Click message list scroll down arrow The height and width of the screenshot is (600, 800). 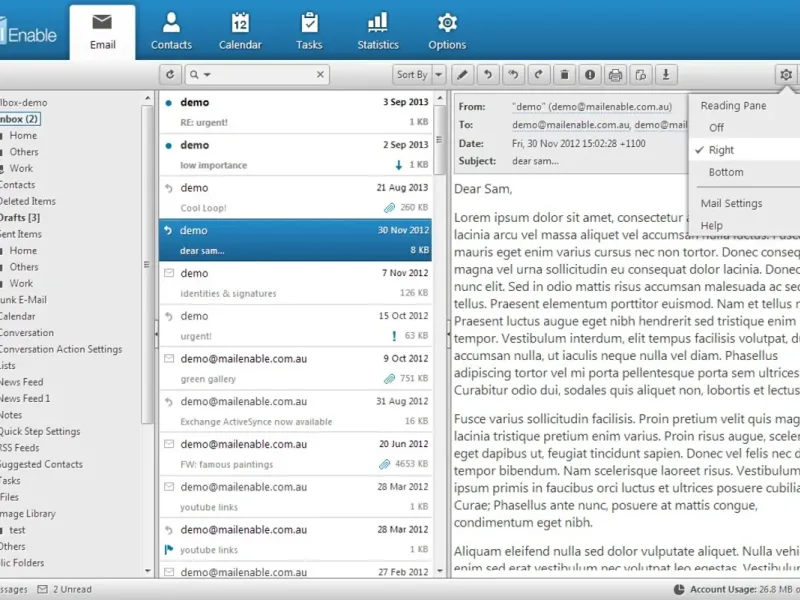tap(440, 571)
